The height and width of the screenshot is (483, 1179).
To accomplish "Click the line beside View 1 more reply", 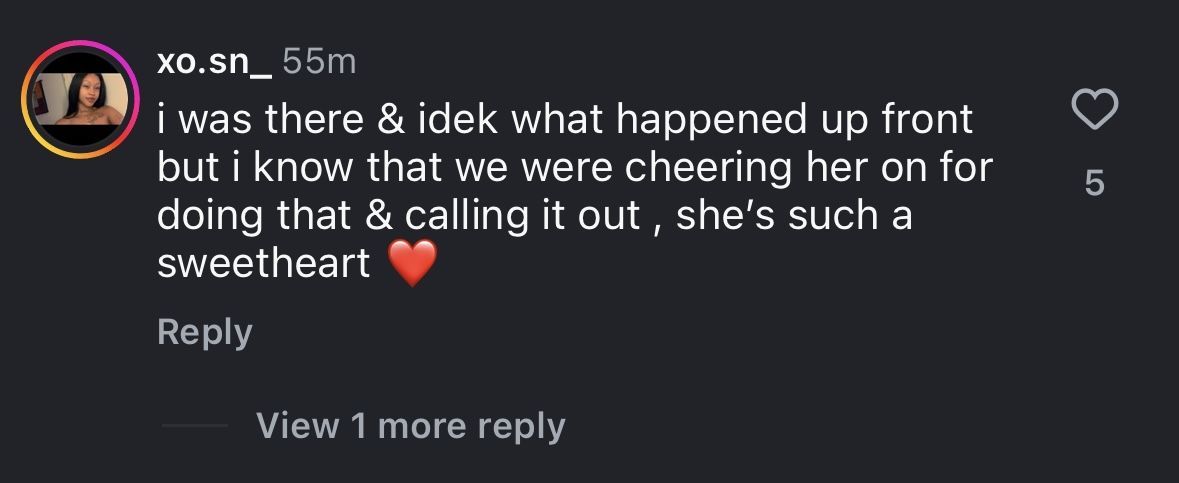I will pyautogui.click(x=195, y=427).
